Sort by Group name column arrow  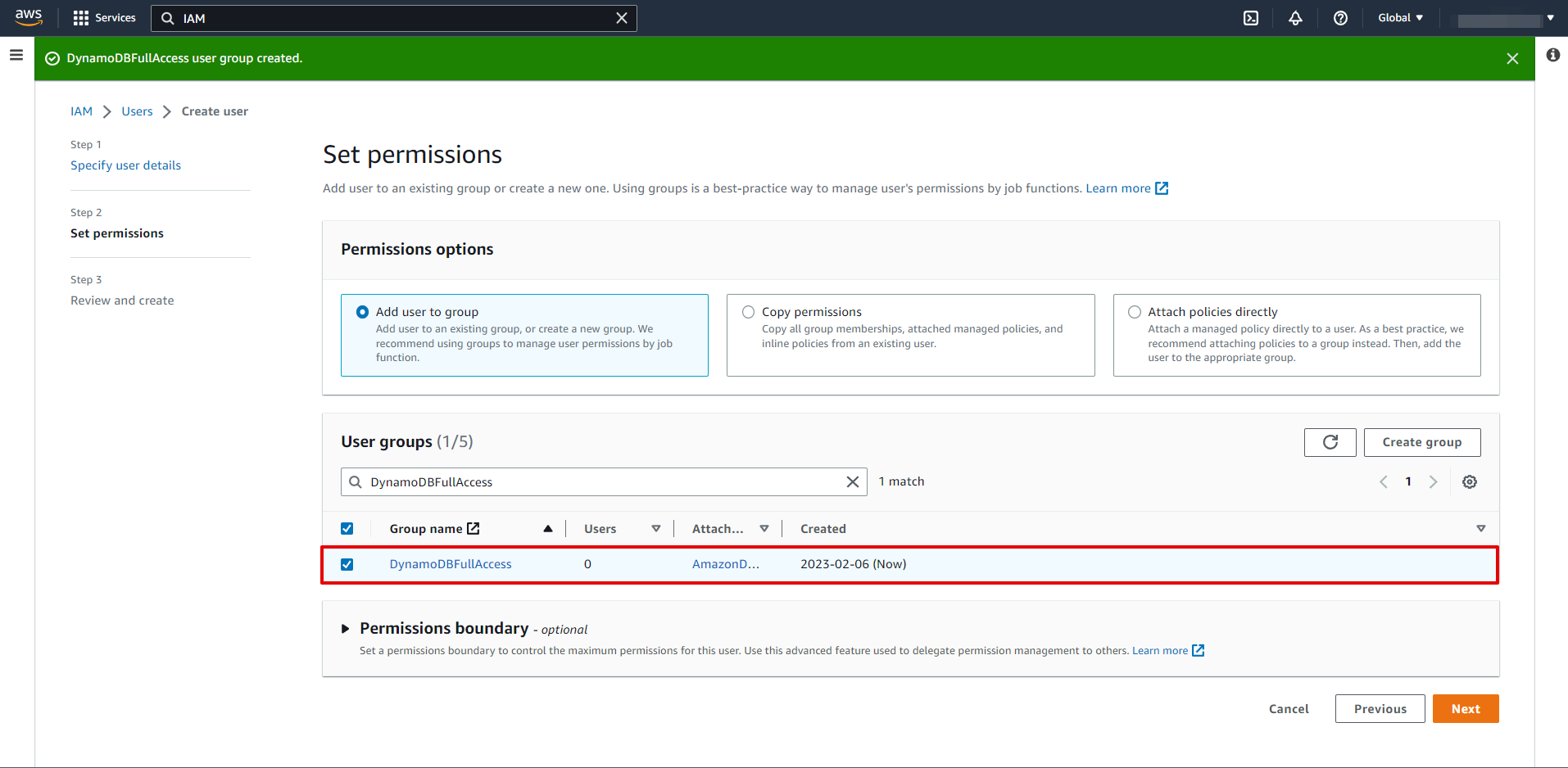547,528
